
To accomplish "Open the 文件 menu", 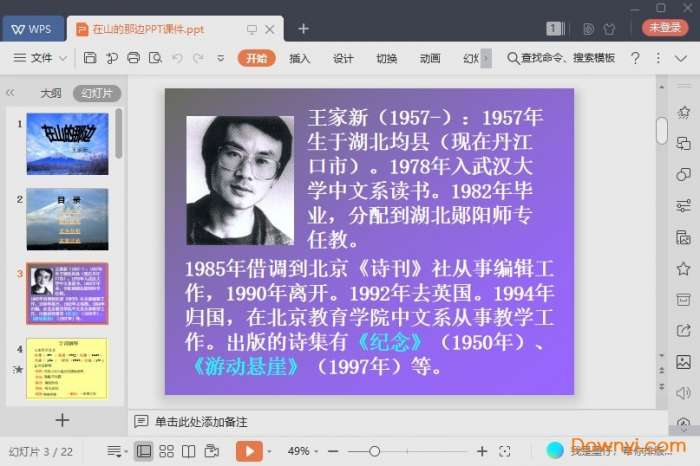I will click(x=33, y=58).
